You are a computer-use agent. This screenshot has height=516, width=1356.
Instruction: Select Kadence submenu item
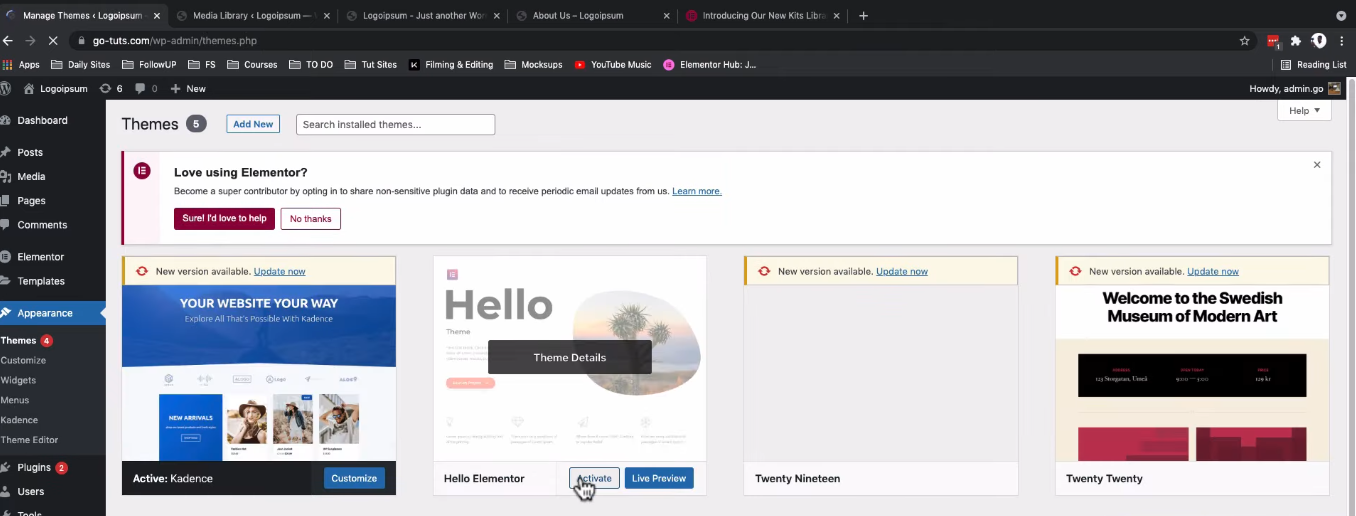[19, 420]
